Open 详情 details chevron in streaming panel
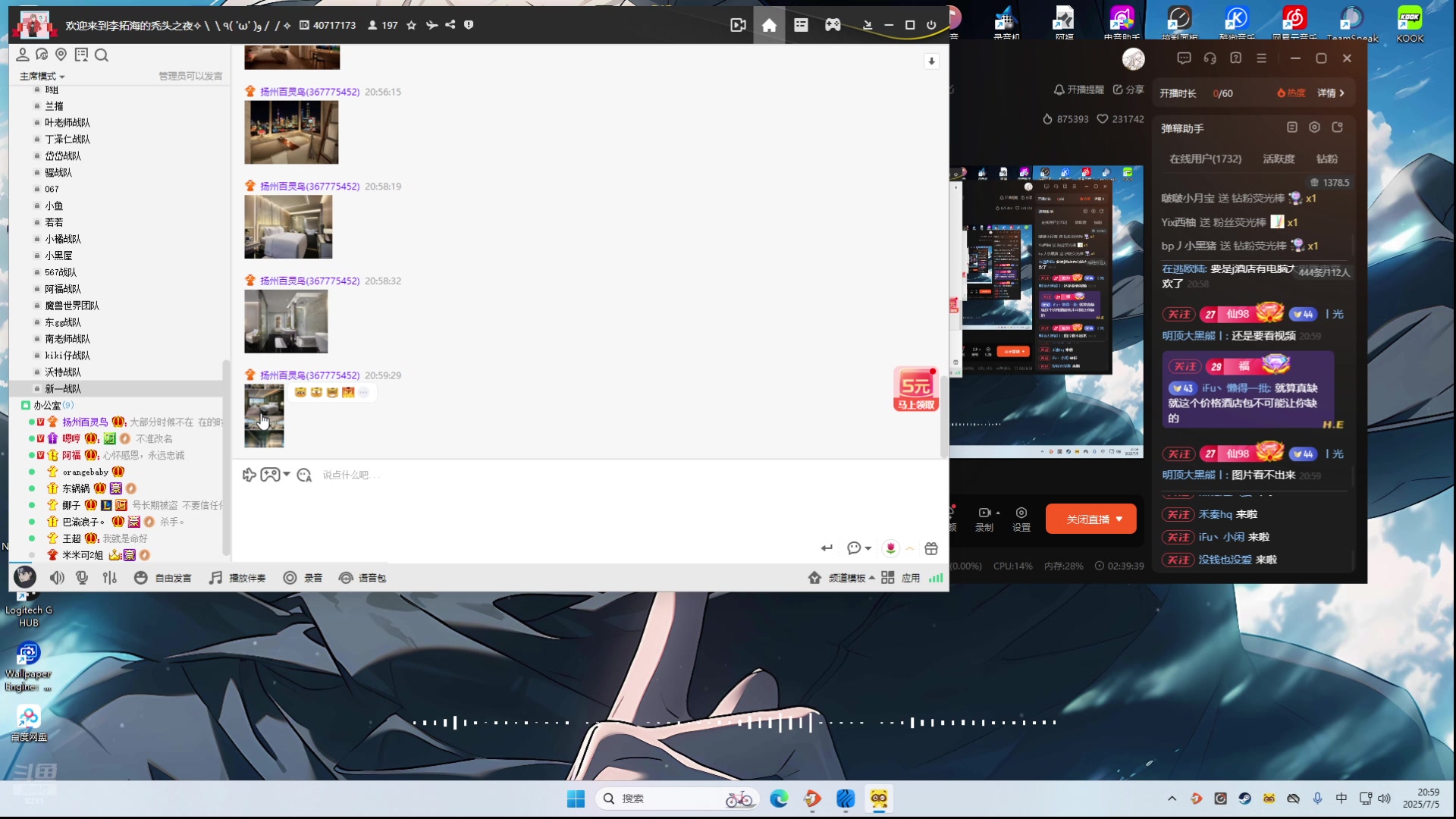 (1332, 93)
